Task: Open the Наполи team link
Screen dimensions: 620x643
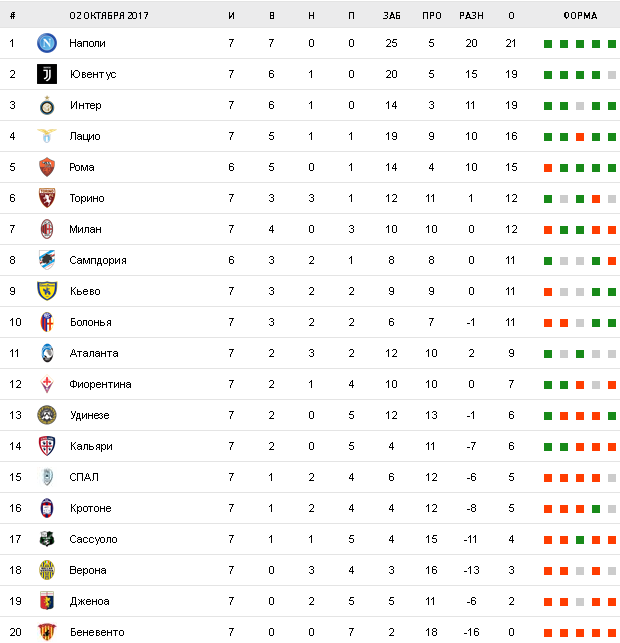Action: pos(87,43)
